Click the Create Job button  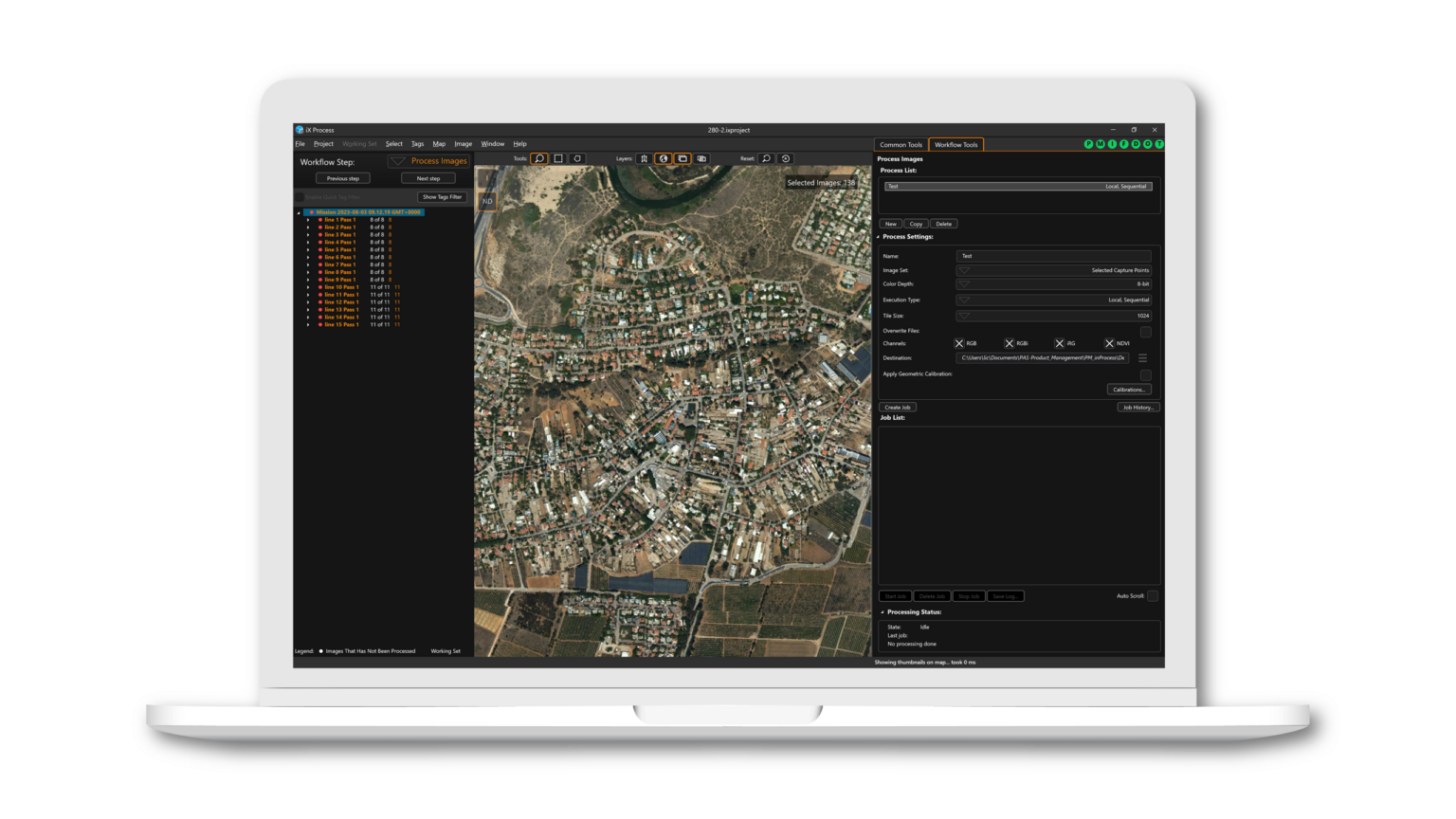(897, 407)
